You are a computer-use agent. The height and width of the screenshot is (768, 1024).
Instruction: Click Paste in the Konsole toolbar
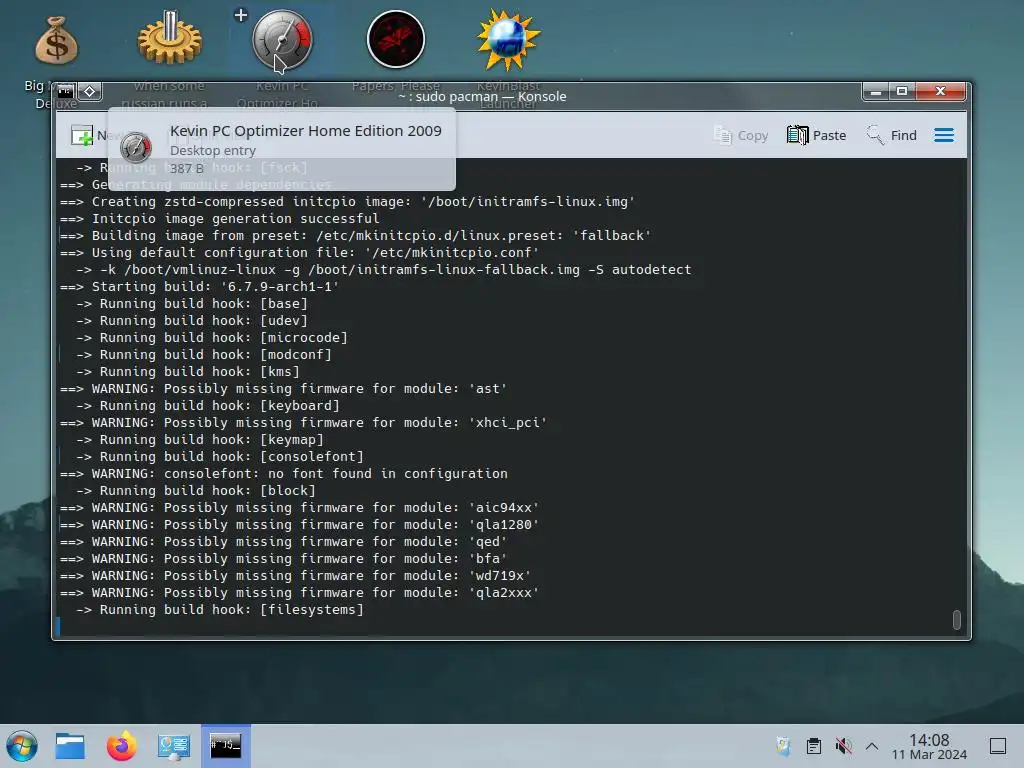(x=816, y=135)
